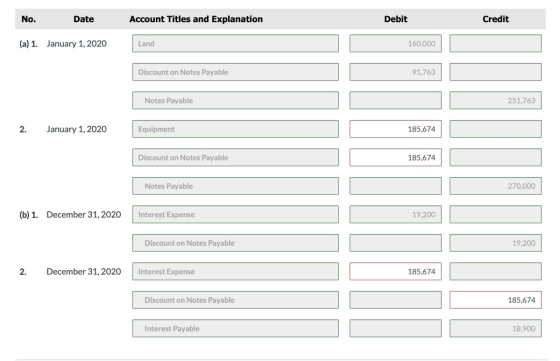Click the empty debit field beside 270,000 credit
This screenshot has height=361, width=560.
(395, 186)
